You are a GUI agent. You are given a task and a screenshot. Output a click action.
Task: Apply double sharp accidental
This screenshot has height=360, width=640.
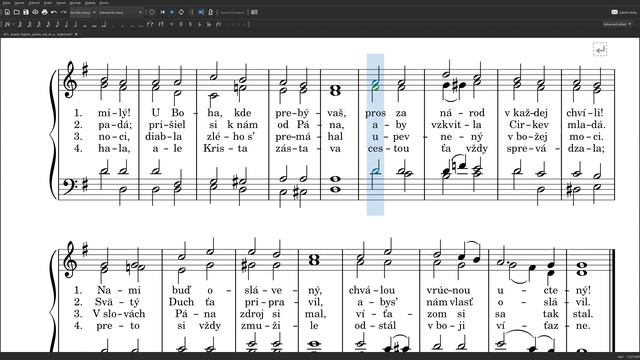click(x=171, y=24)
